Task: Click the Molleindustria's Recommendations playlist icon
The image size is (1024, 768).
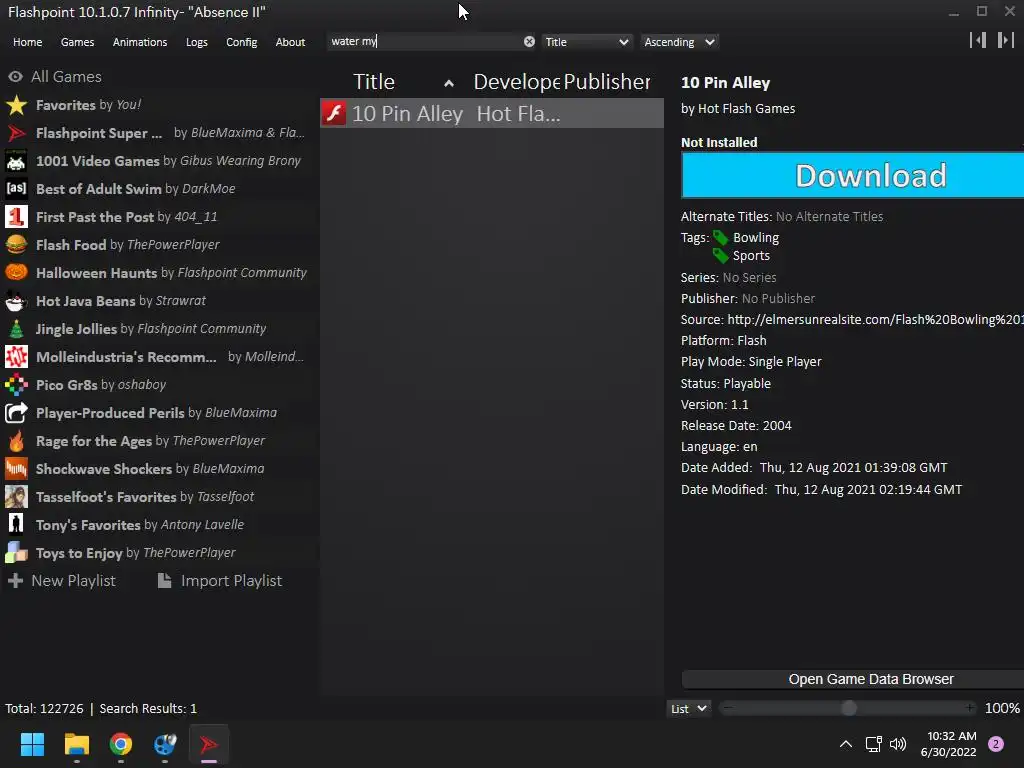Action: 16,357
